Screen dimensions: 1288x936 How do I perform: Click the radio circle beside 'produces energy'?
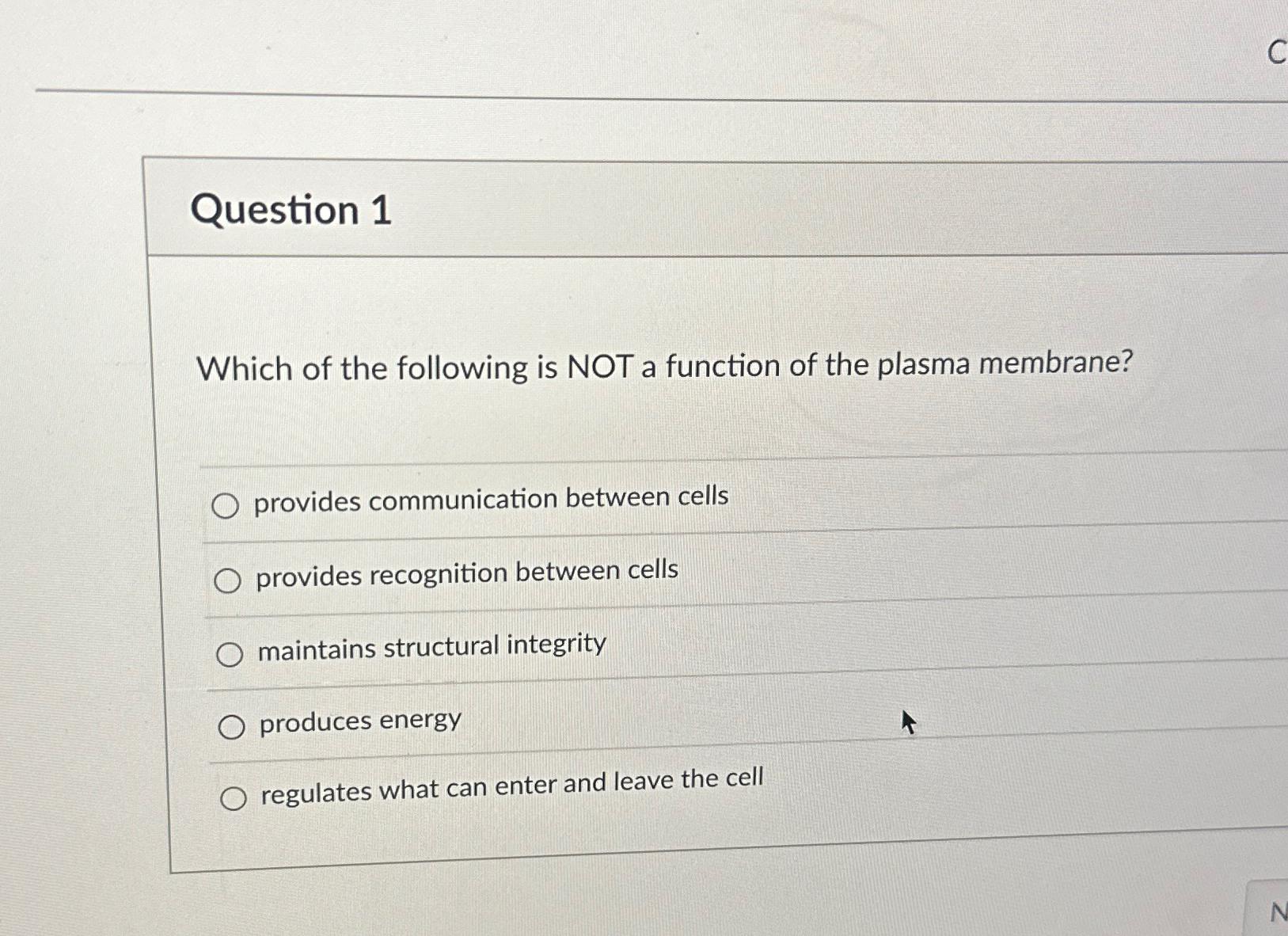coord(233,725)
